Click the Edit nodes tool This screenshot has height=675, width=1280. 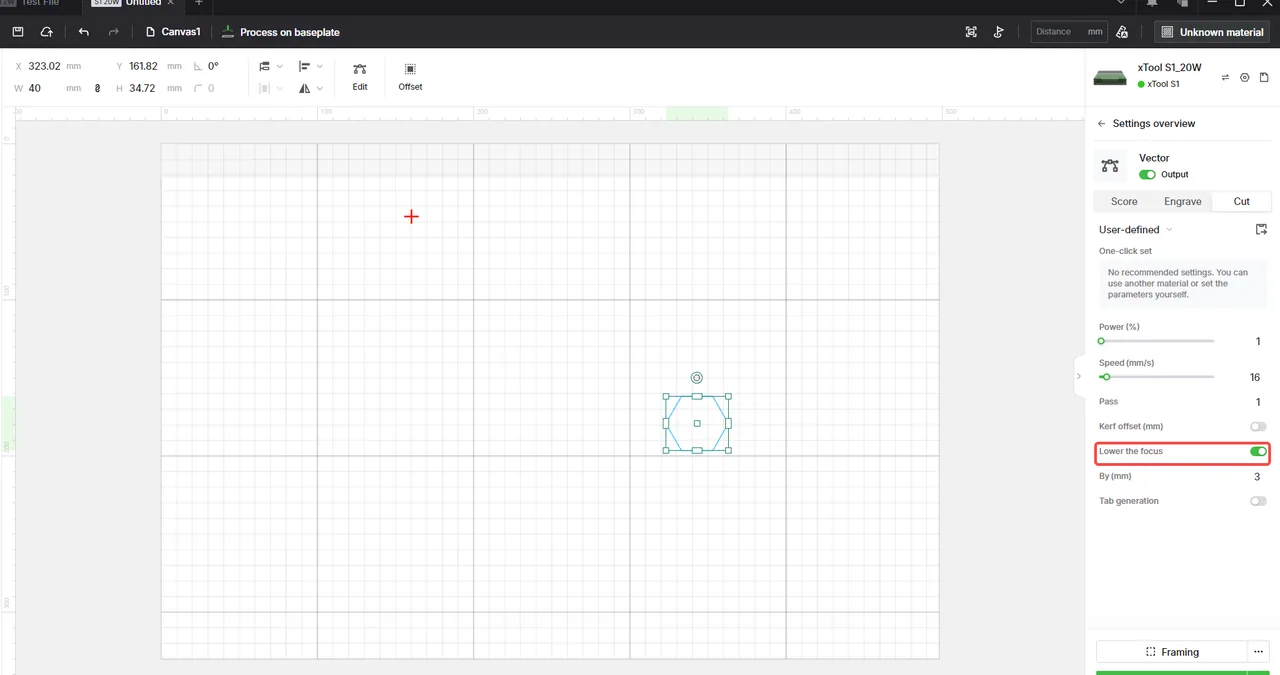pyautogui.click(x=360, y=76)
